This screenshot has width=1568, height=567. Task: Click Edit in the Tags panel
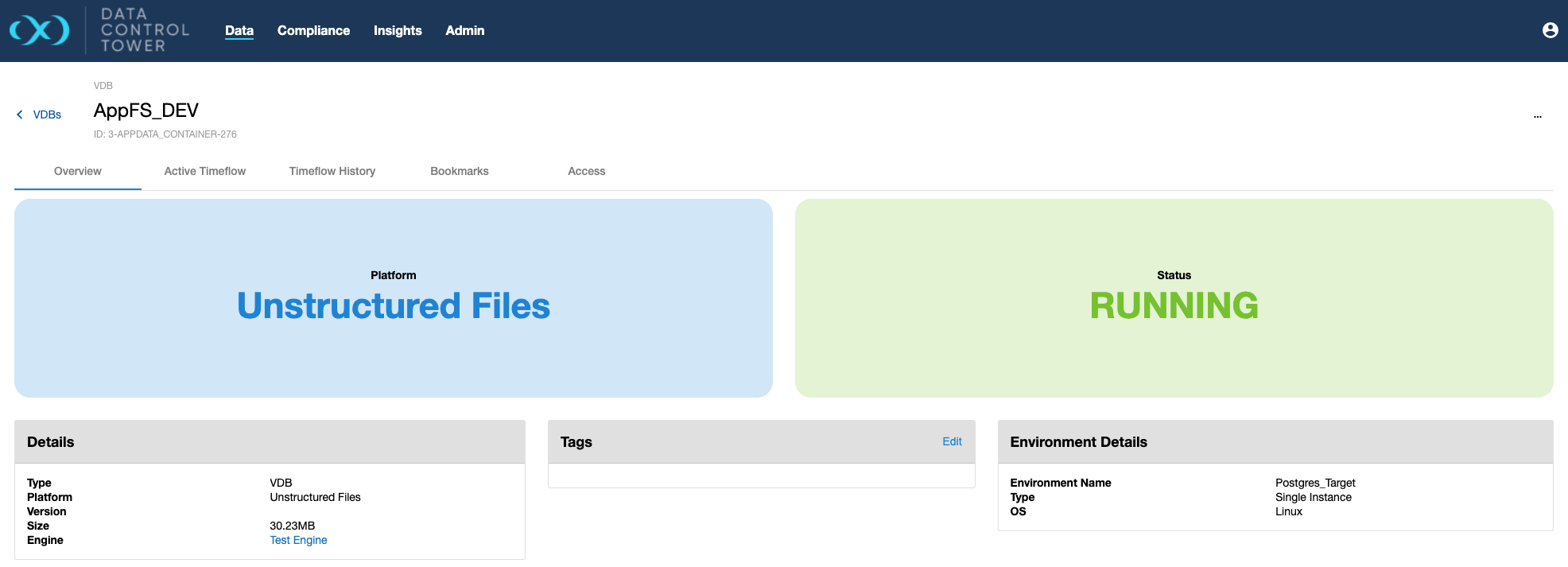click(951, 441)
